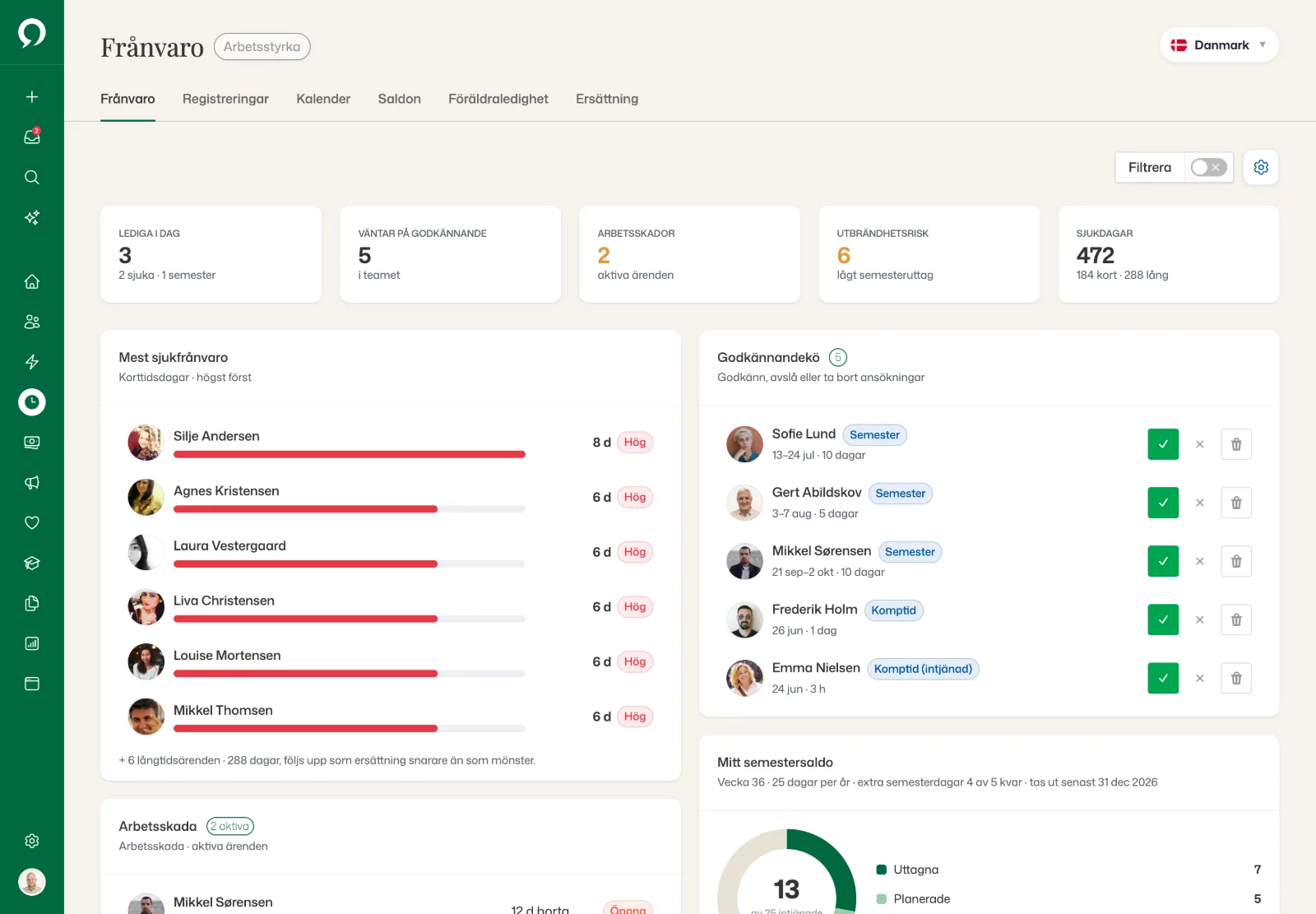The image size is (1316, 914).
Task: Open Silje Andersen's sick leave row
Action: coord(391,443)
